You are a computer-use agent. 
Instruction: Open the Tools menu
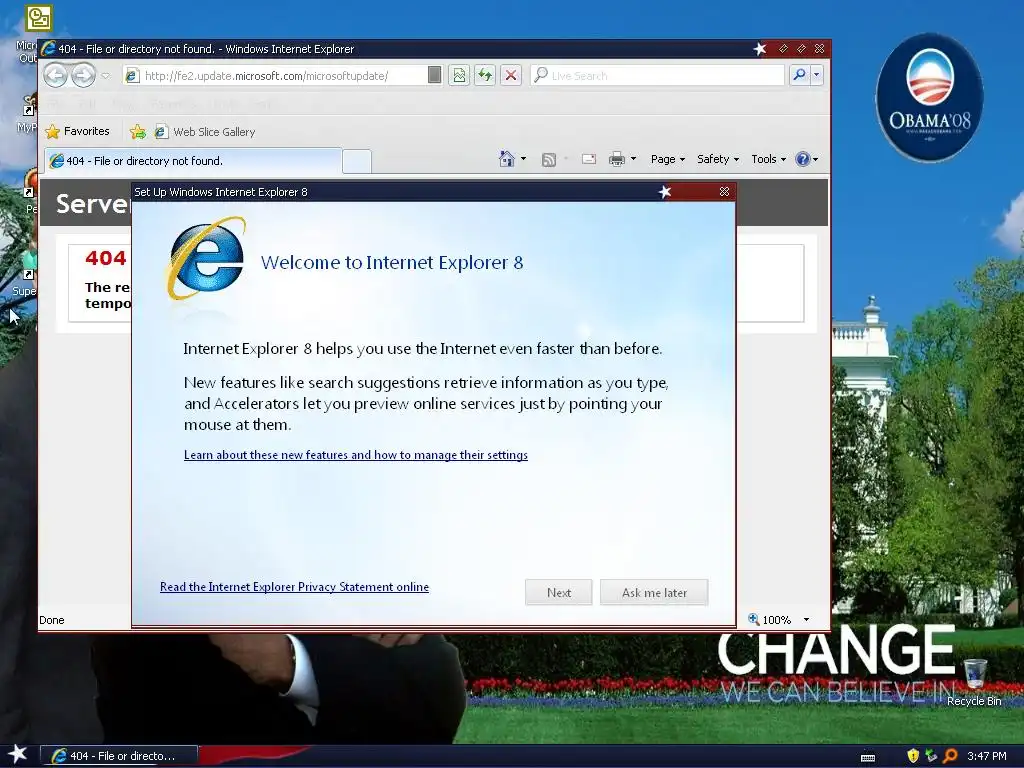[769, 159]
